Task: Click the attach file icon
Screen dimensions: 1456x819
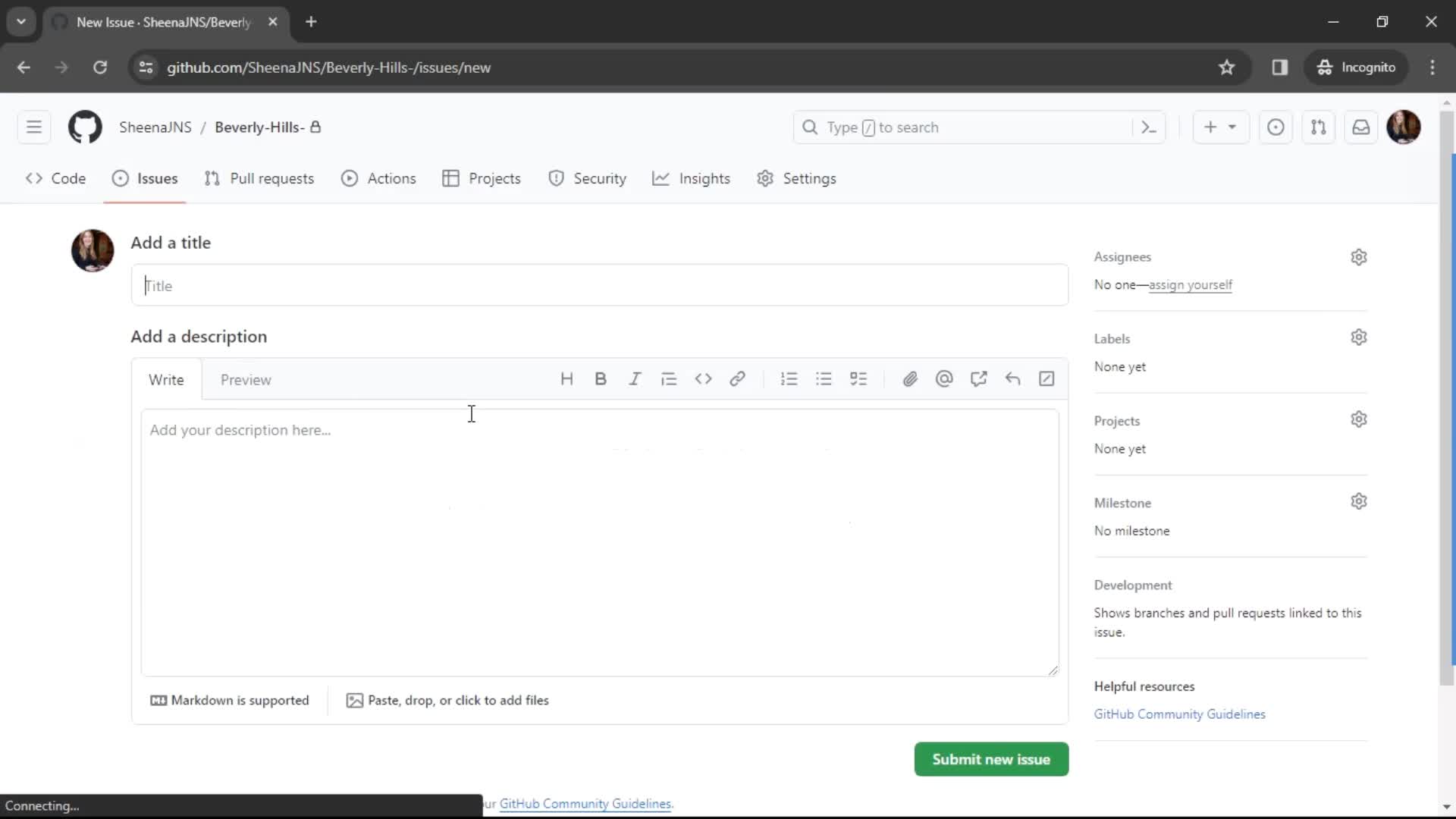Action: 910,379
